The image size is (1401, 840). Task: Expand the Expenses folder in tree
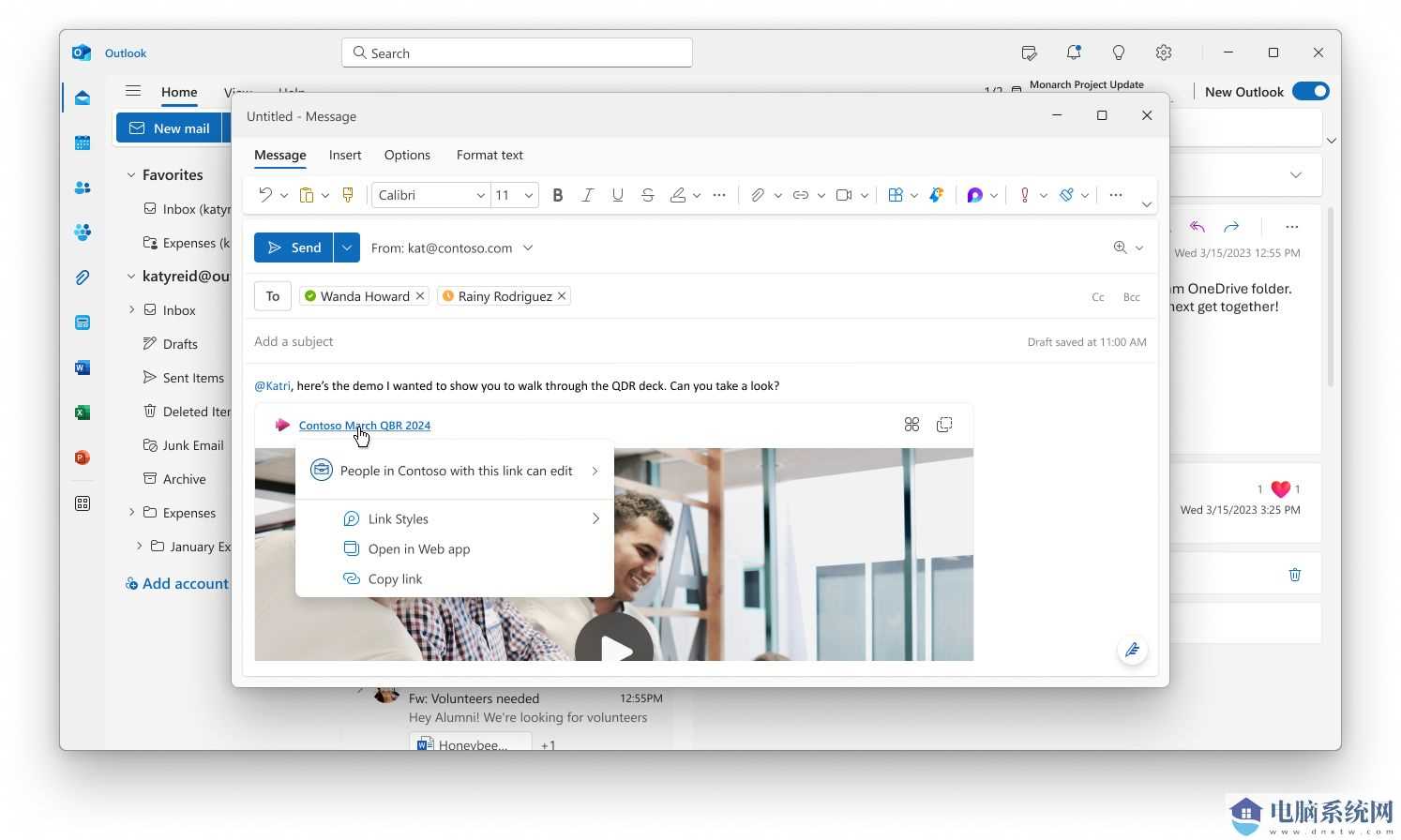131,512
